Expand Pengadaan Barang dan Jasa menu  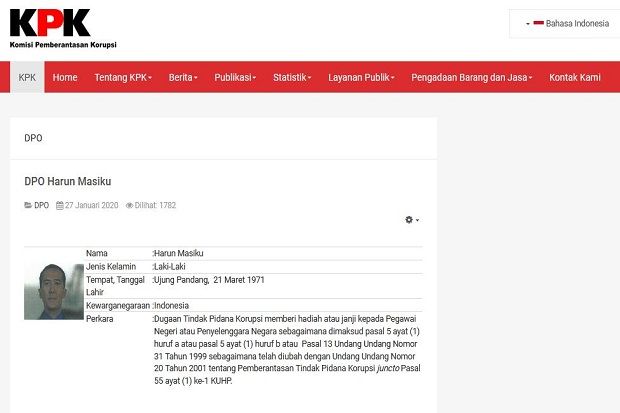[472, 77]
